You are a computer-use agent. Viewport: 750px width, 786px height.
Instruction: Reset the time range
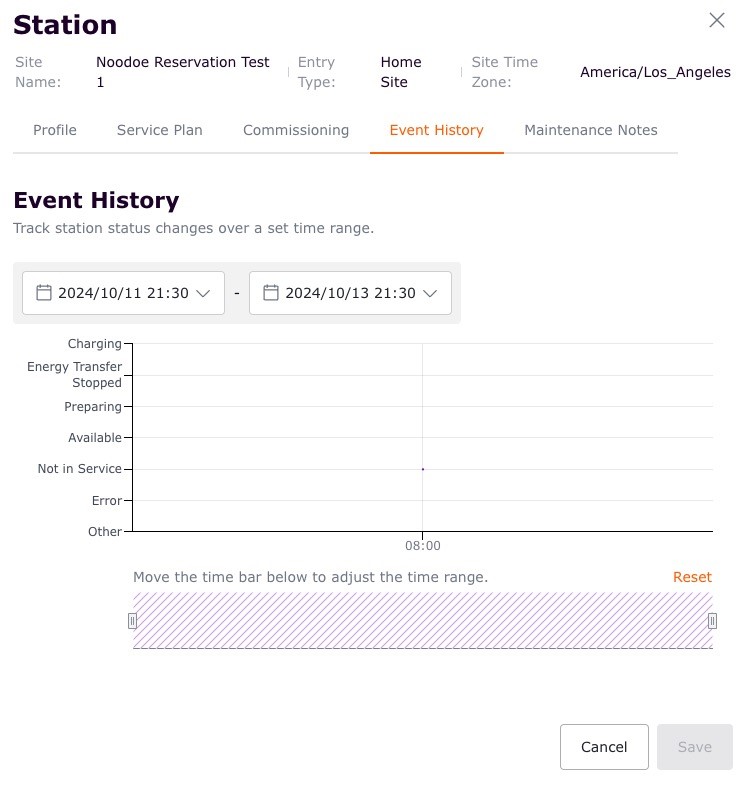[692, 577]
